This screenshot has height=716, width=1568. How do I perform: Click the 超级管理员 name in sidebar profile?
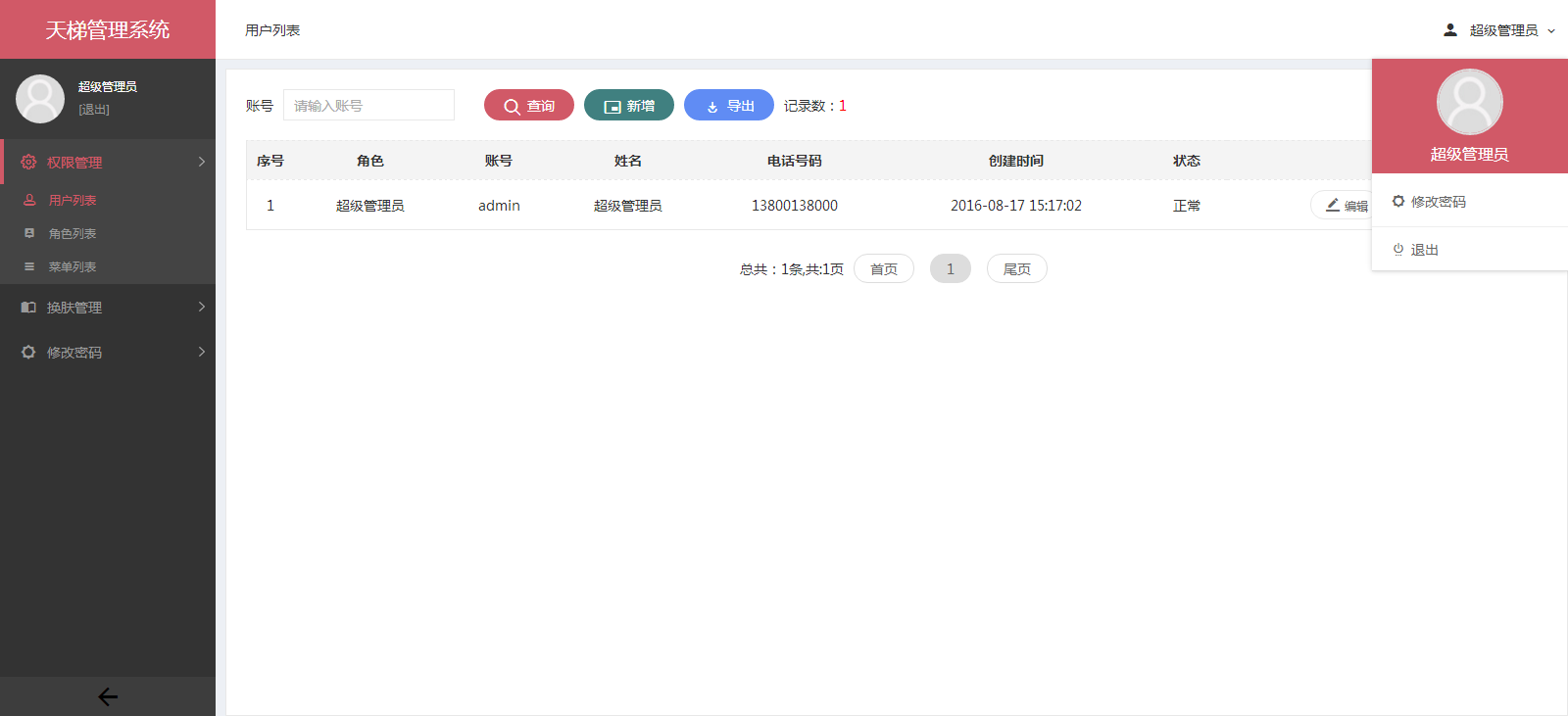click(x=108, y=87)
